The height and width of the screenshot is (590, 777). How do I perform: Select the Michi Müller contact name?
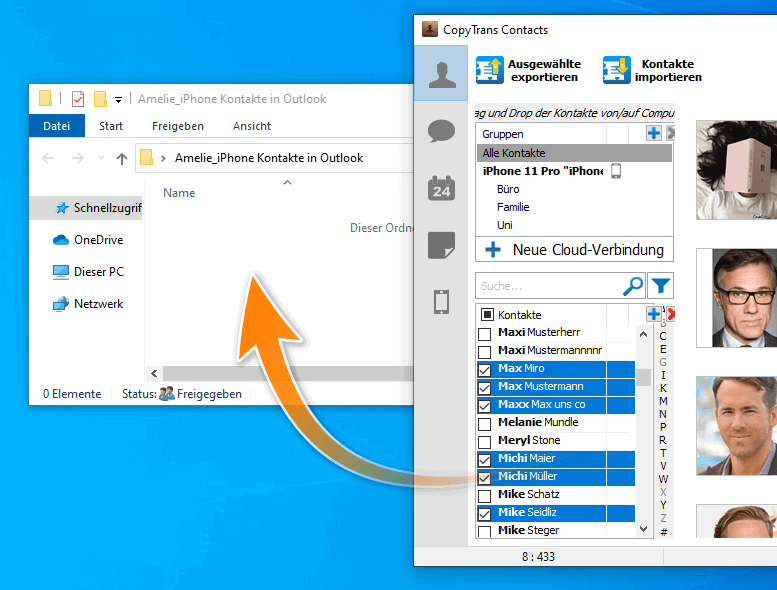pyautogui.click(x=527, y=476)
